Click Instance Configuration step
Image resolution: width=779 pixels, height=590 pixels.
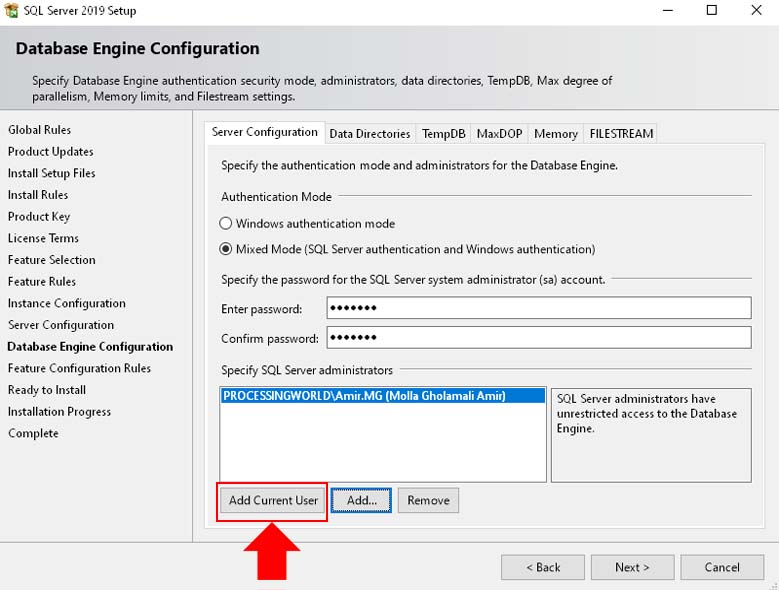[67, 303]
